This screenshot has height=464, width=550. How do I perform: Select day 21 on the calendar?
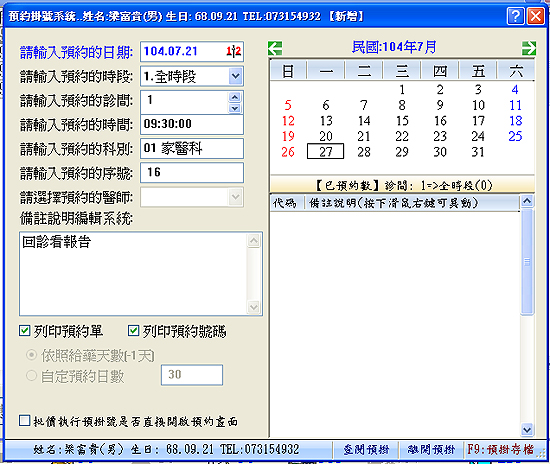[364, 136]
